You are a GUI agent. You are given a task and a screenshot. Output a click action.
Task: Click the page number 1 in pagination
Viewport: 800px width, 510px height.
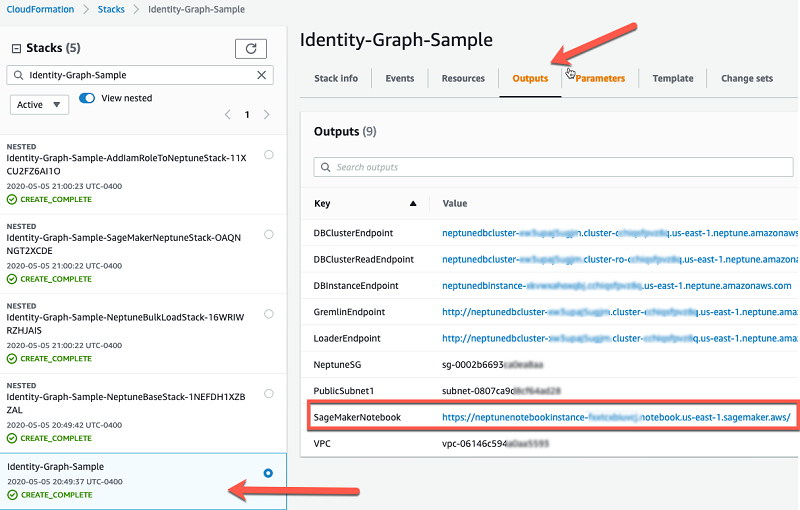247,115
